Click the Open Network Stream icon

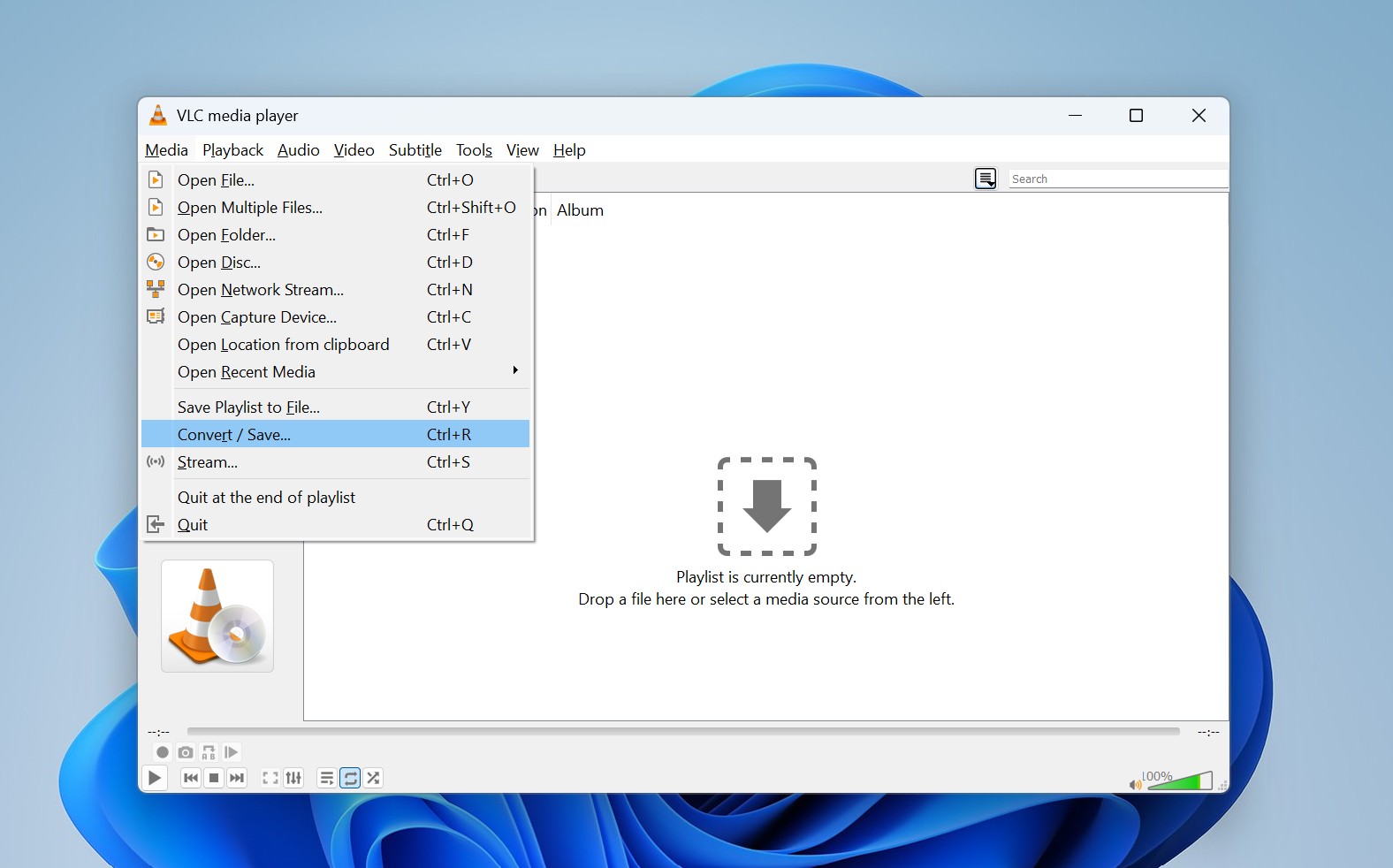pos(156,289)
